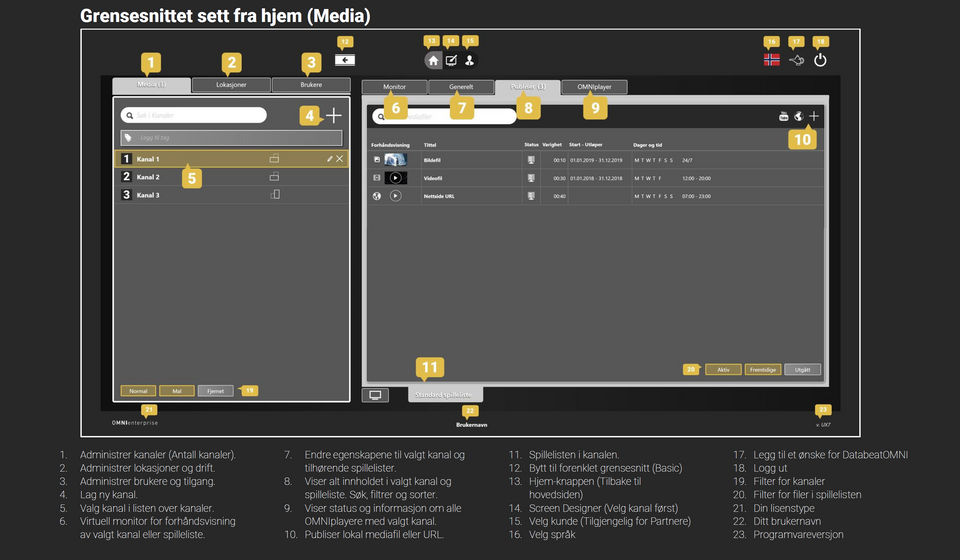Screen dimensions: 960x560
Task: Click the X delete icon on Kanal 1
Action: [x=340, y=159]
